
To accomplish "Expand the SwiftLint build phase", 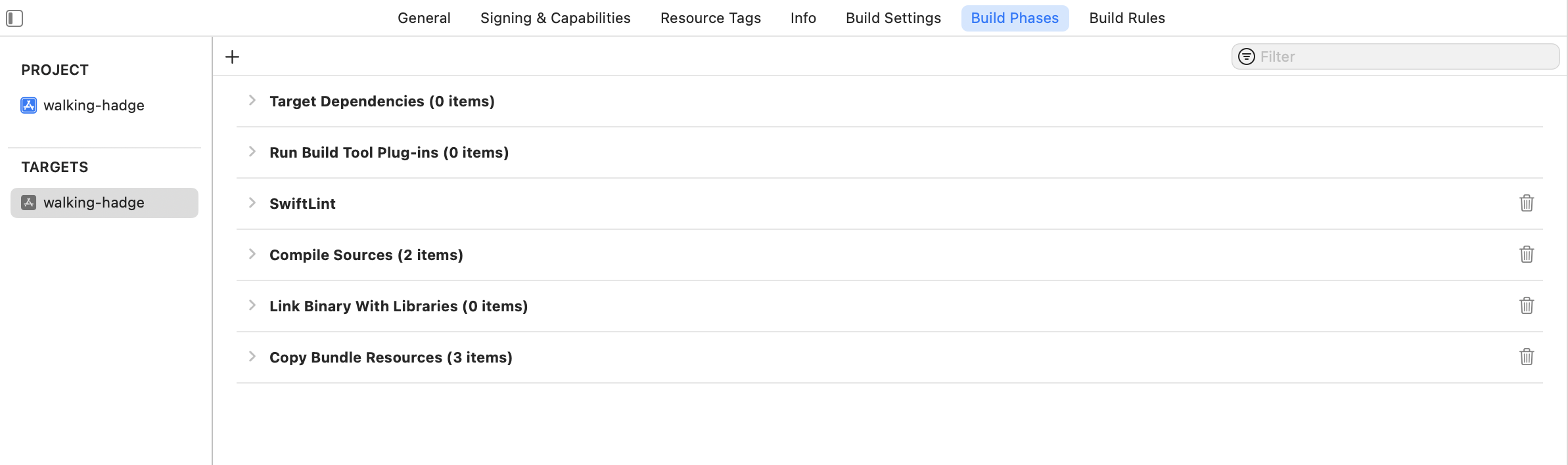I will [252, 203].
